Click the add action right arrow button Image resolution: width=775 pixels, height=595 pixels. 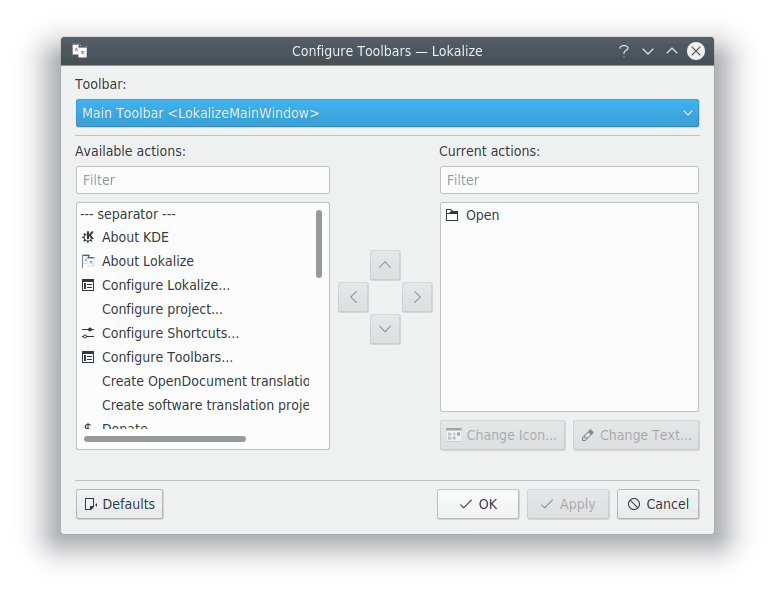417,297
